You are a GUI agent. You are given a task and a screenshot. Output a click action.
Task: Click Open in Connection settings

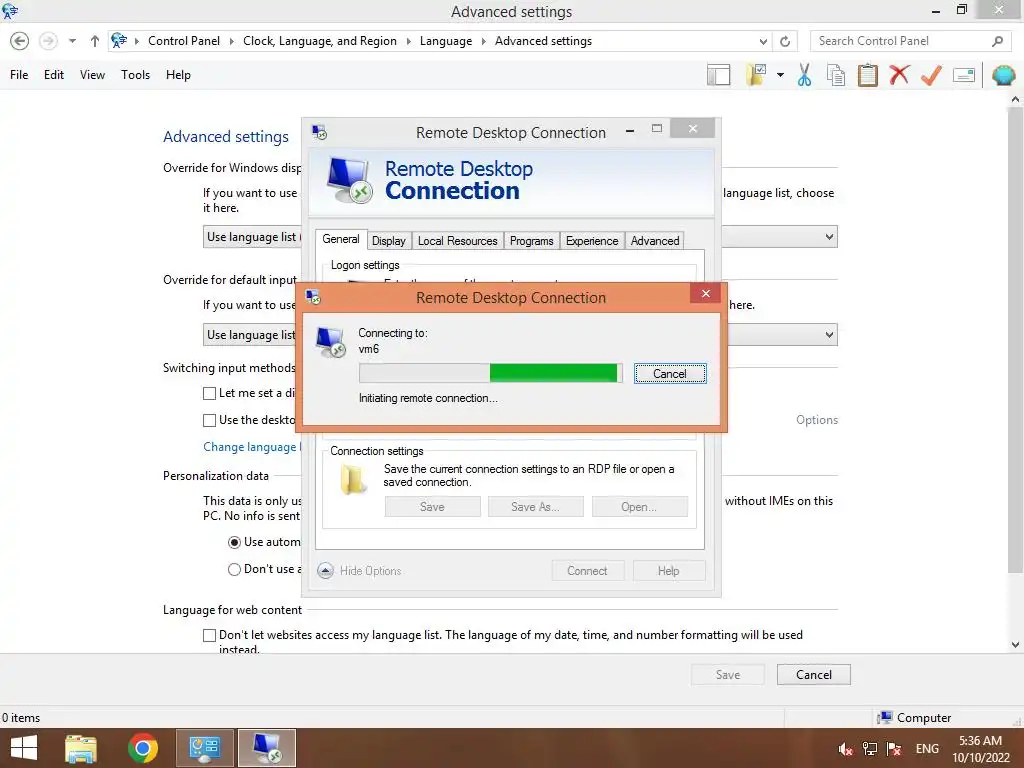[639, 507]
